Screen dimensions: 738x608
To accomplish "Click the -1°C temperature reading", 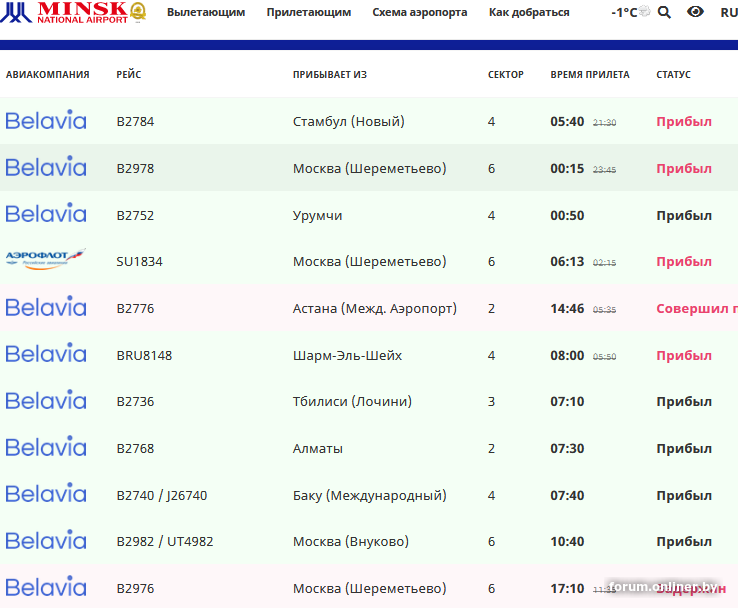I will [x=624, y=13].
